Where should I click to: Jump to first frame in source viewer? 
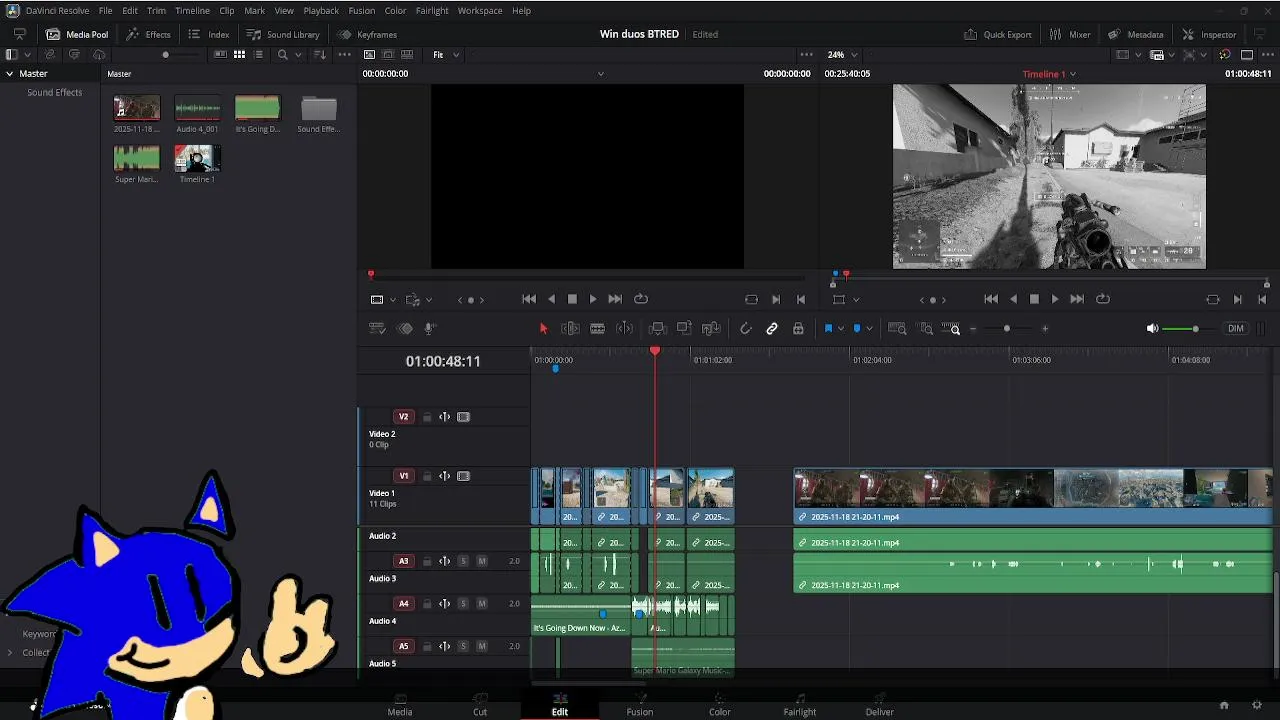(x=529, y=299)
